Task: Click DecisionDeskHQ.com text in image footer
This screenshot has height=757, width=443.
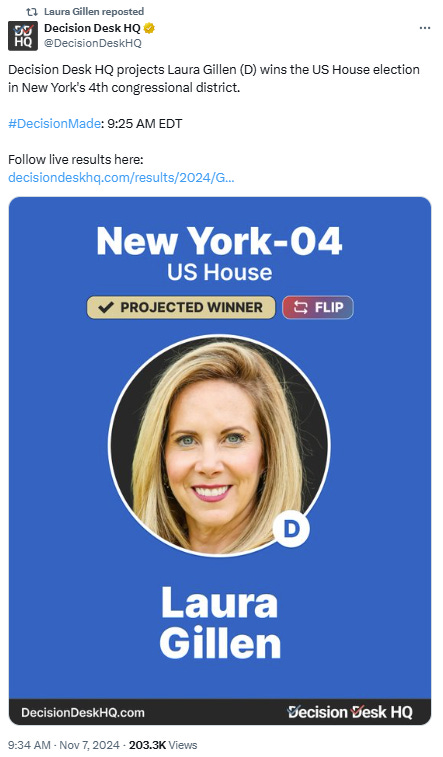Action: pos(83,713)
